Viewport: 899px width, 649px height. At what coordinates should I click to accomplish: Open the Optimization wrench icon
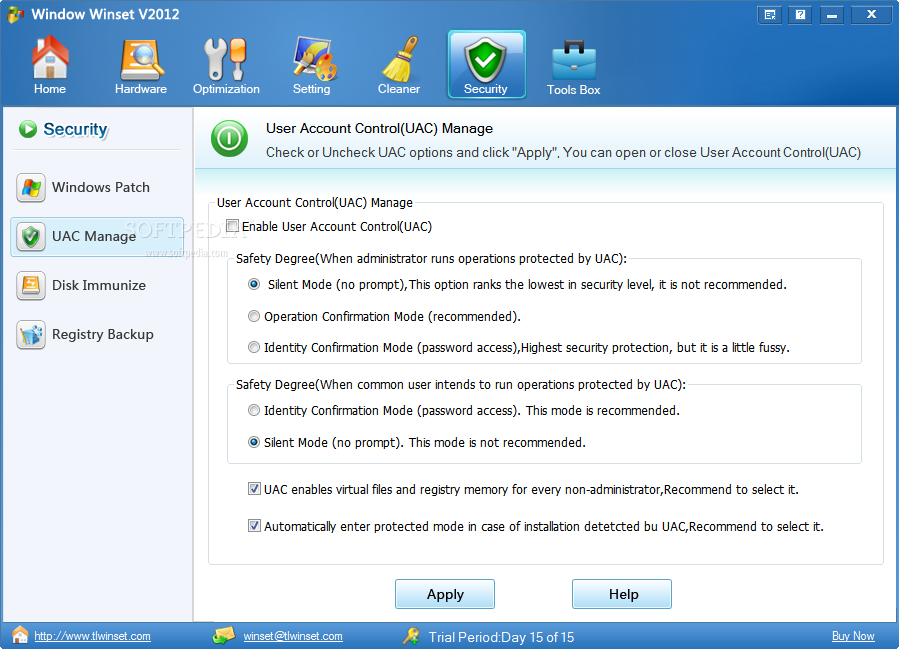(x=225, y=59)
